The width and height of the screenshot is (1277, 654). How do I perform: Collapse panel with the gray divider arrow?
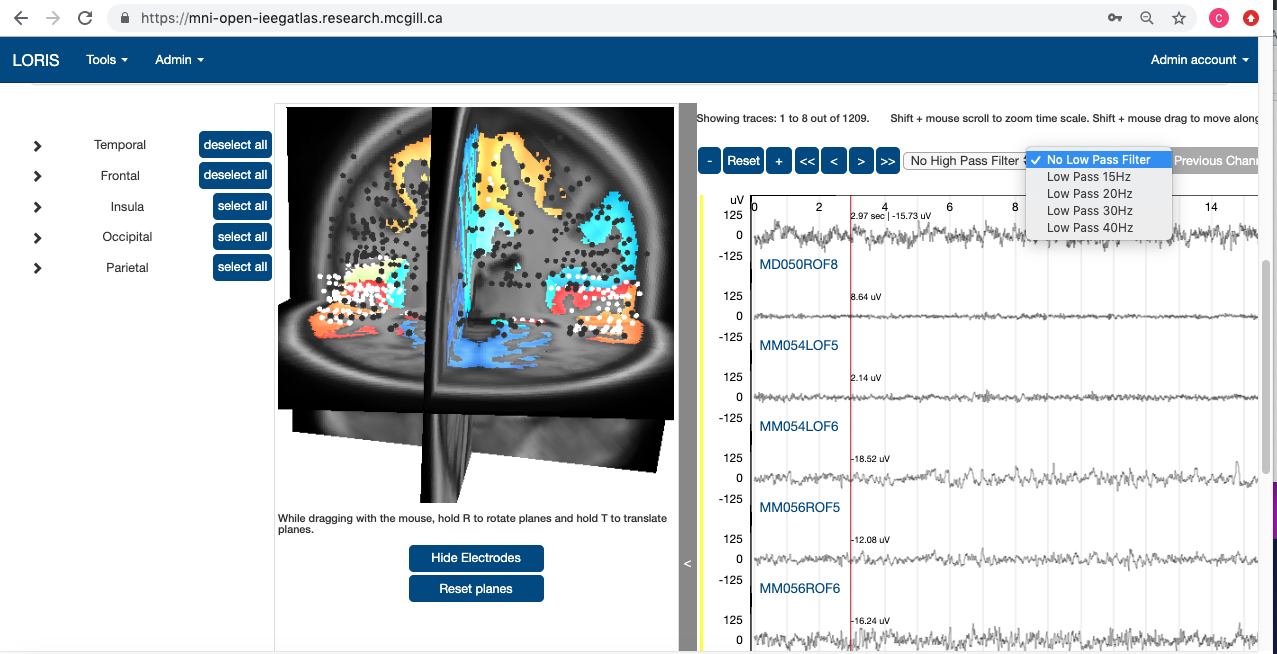[687, 564]
